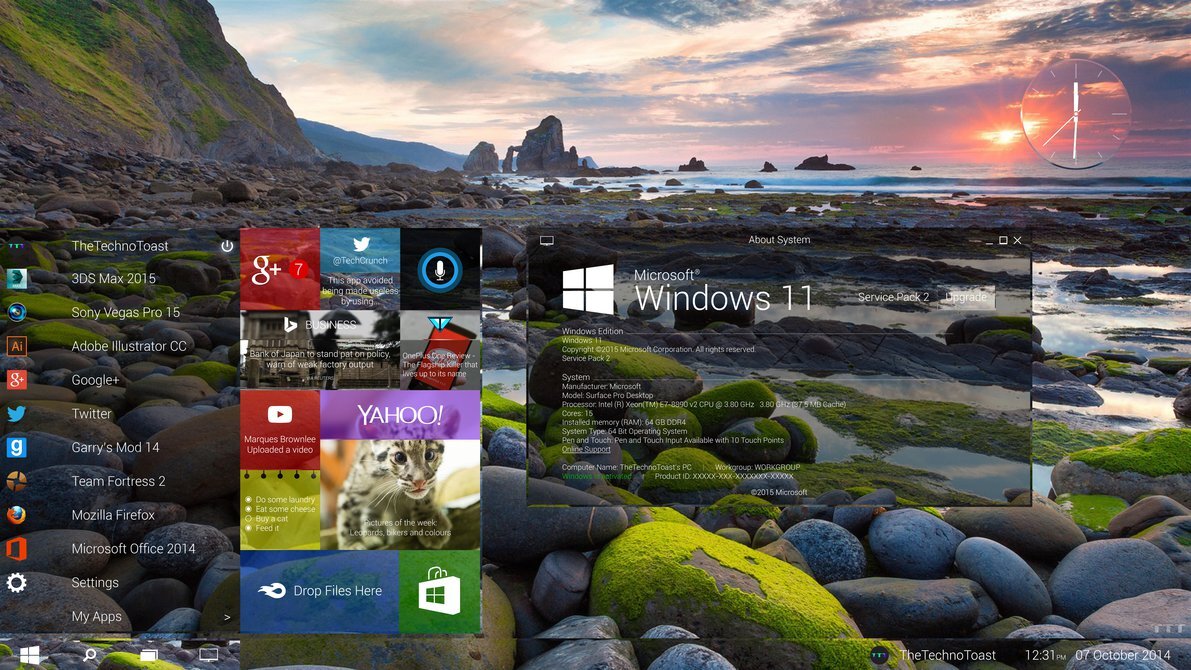
Task: Activate the Cortana microphone tile
Action: (x=441, y=269)
